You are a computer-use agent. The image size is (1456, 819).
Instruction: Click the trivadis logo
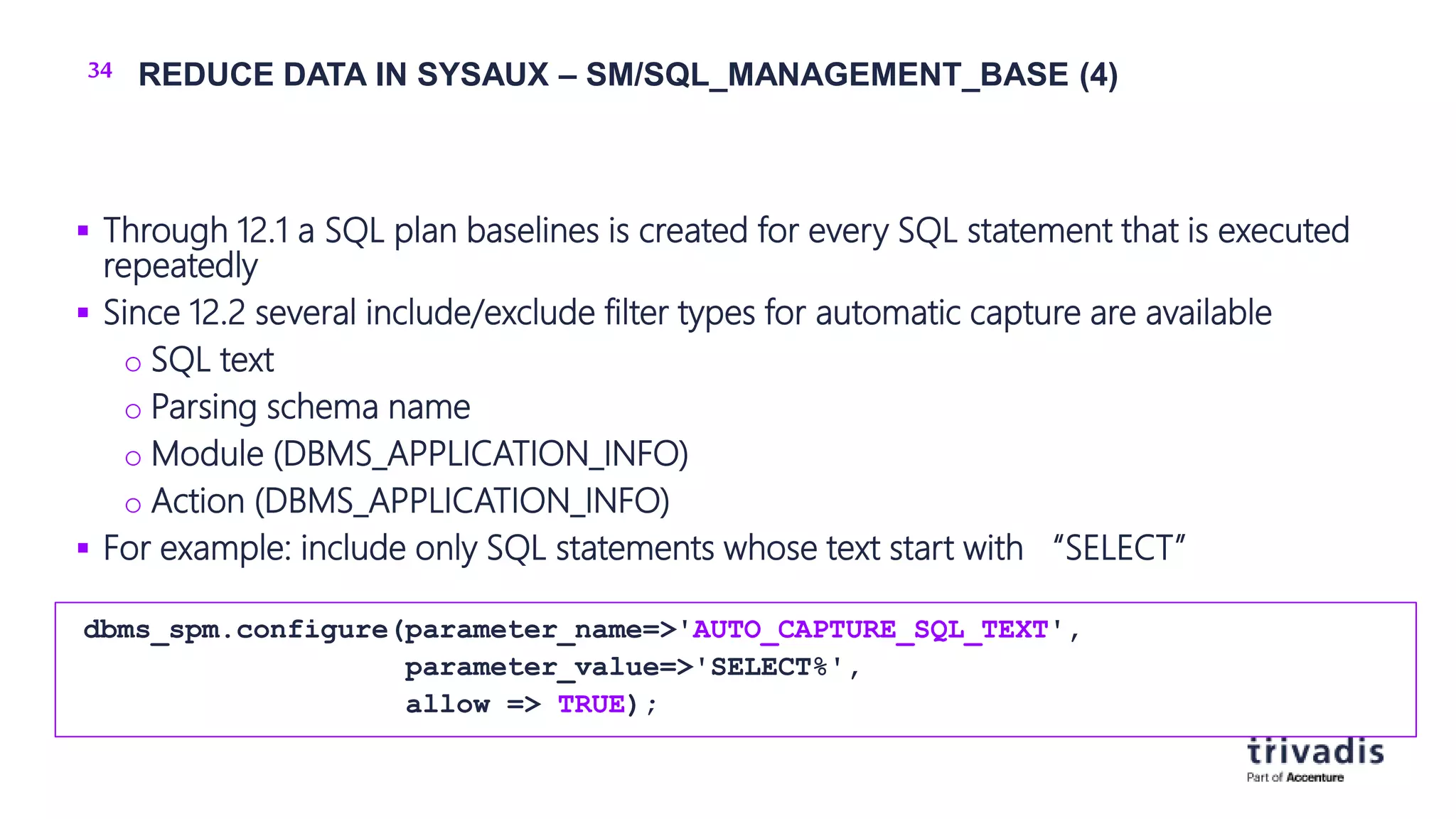click(1315, 751)
